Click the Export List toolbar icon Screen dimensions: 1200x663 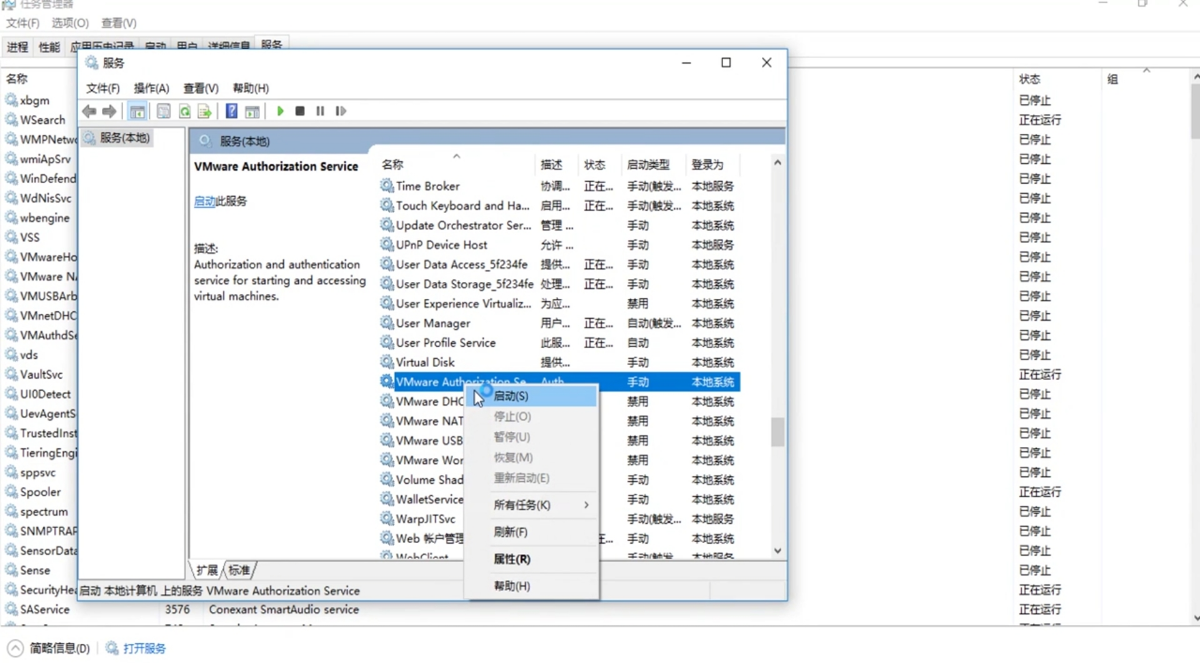[206, 110]
